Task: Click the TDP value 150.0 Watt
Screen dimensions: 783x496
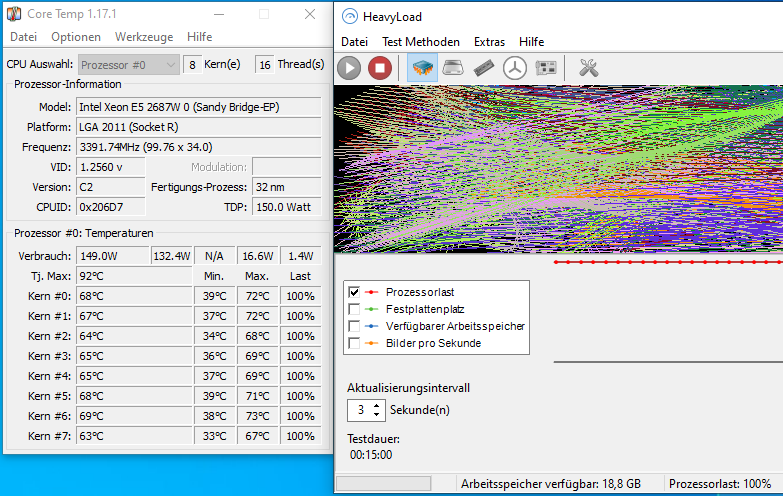Action: [287, 207]
